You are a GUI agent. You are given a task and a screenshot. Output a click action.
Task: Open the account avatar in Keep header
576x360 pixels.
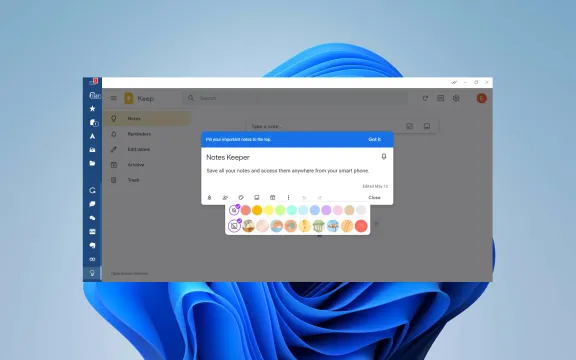point(482,98)
